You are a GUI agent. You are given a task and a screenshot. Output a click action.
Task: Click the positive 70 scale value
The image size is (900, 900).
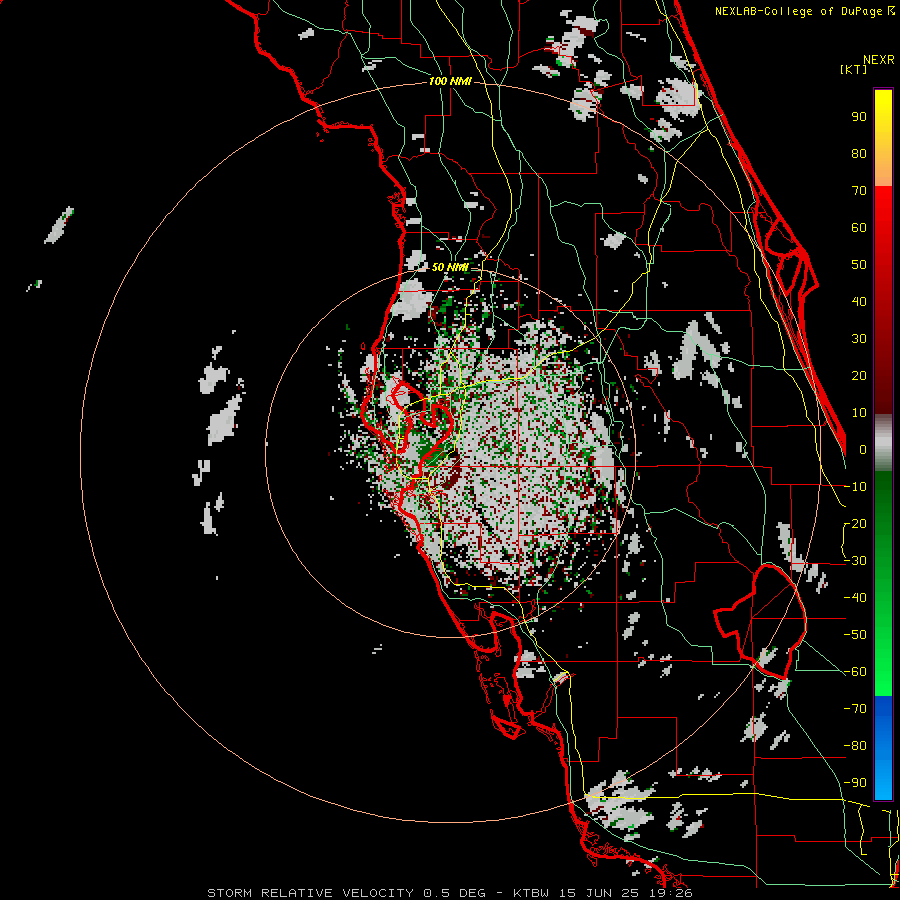859,191
